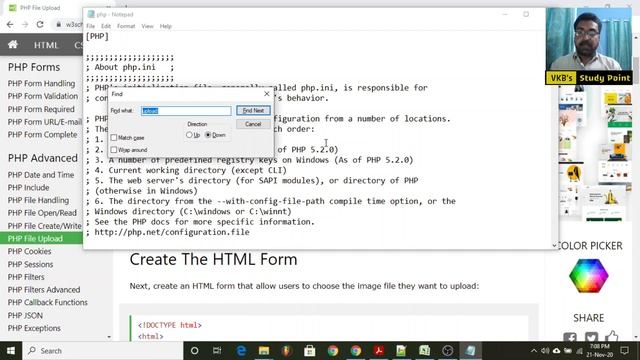Click the Cortana circle icon on the taskbar

click(x=194, y=351)
